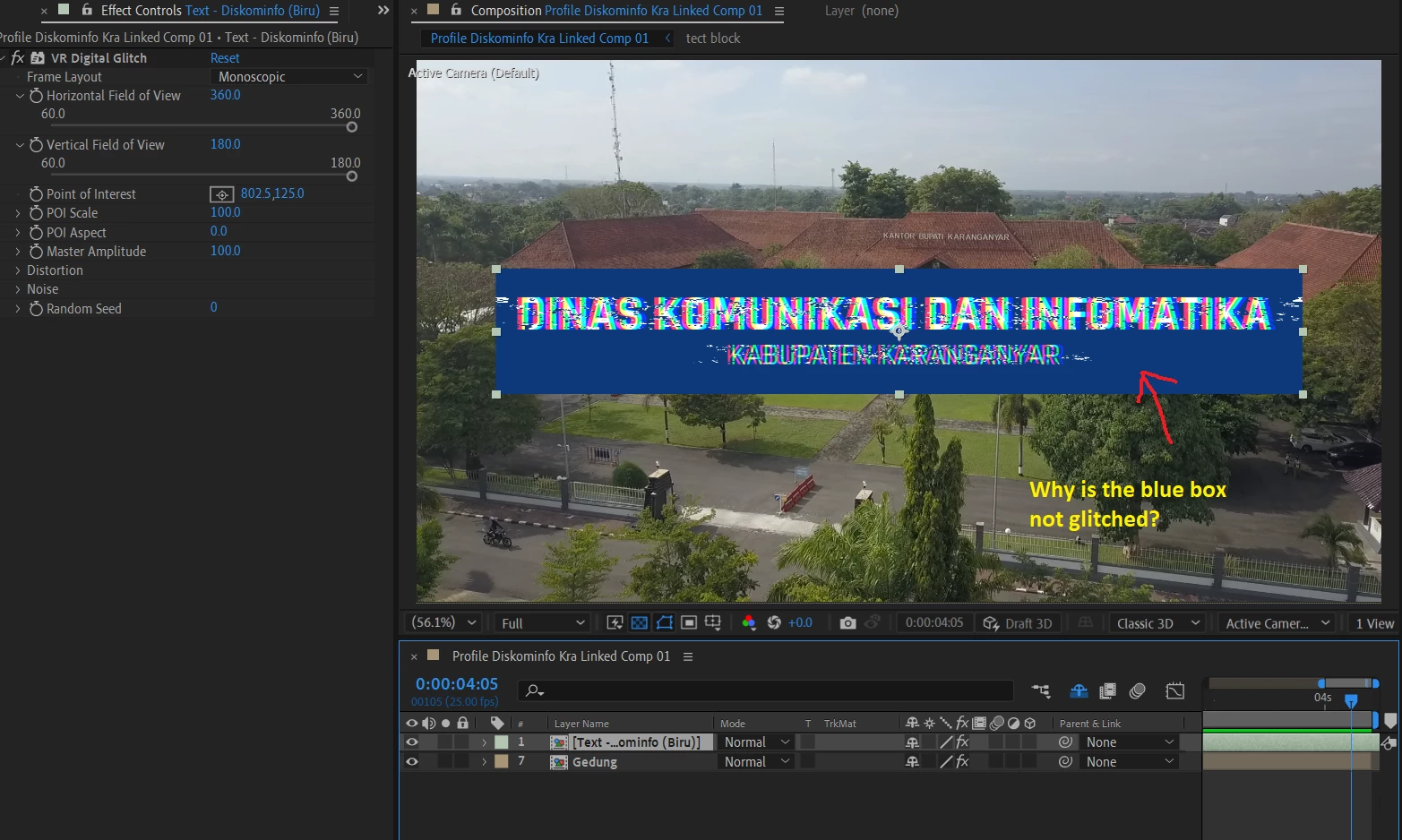Open Show Channel and Color Management
Image resolution: width=1402 pixels, height=840 pixels.
[749, 623]
